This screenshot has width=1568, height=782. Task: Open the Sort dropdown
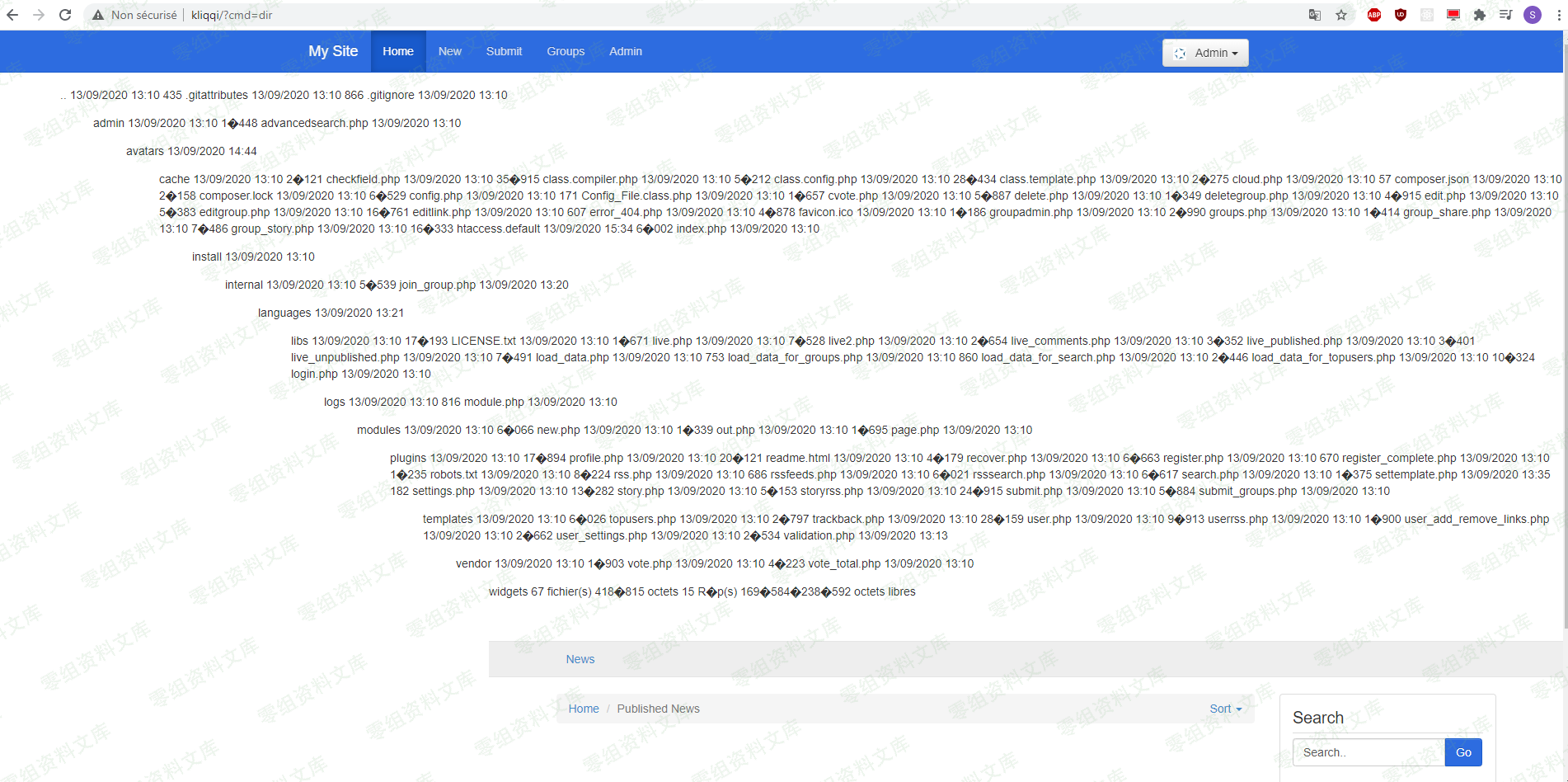(1226, 709)
